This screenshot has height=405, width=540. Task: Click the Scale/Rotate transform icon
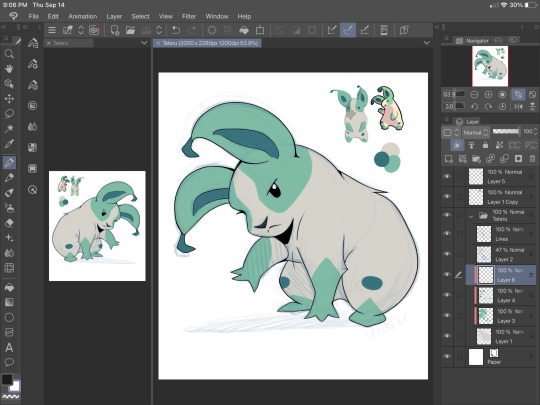coord(260,30)
